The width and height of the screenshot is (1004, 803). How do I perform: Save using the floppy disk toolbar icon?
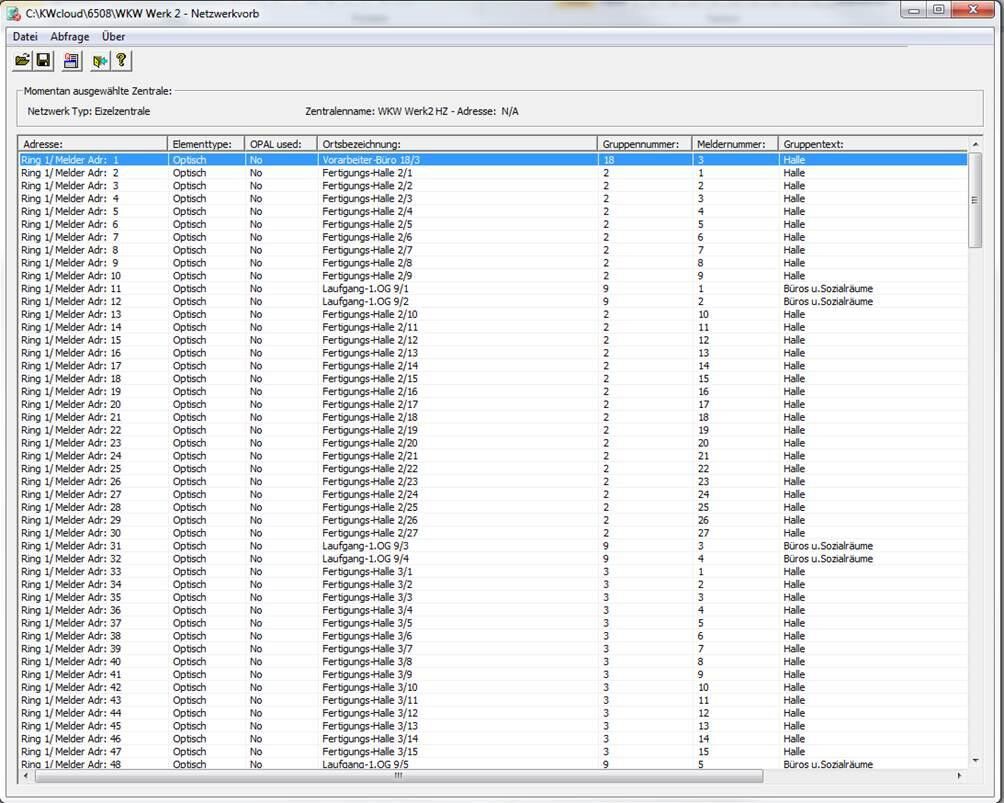pyautogui.click(x=44, y=61)
